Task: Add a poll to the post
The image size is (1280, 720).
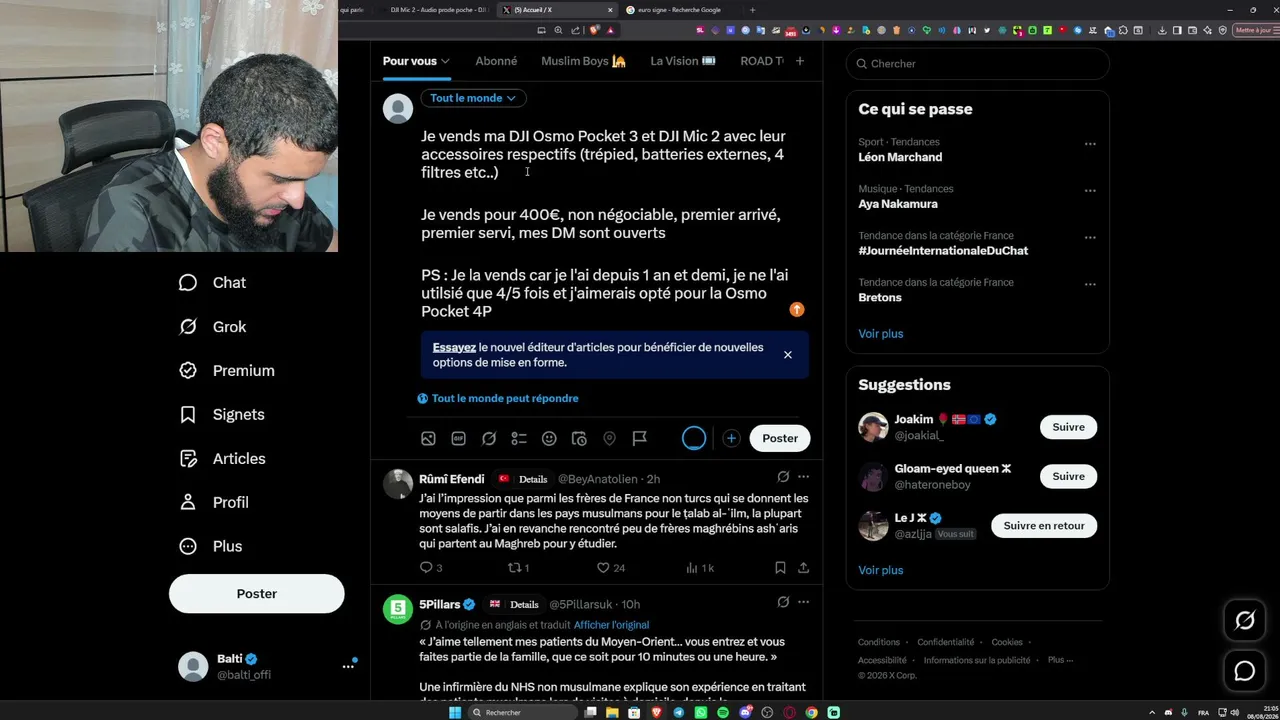Action: 519,438
